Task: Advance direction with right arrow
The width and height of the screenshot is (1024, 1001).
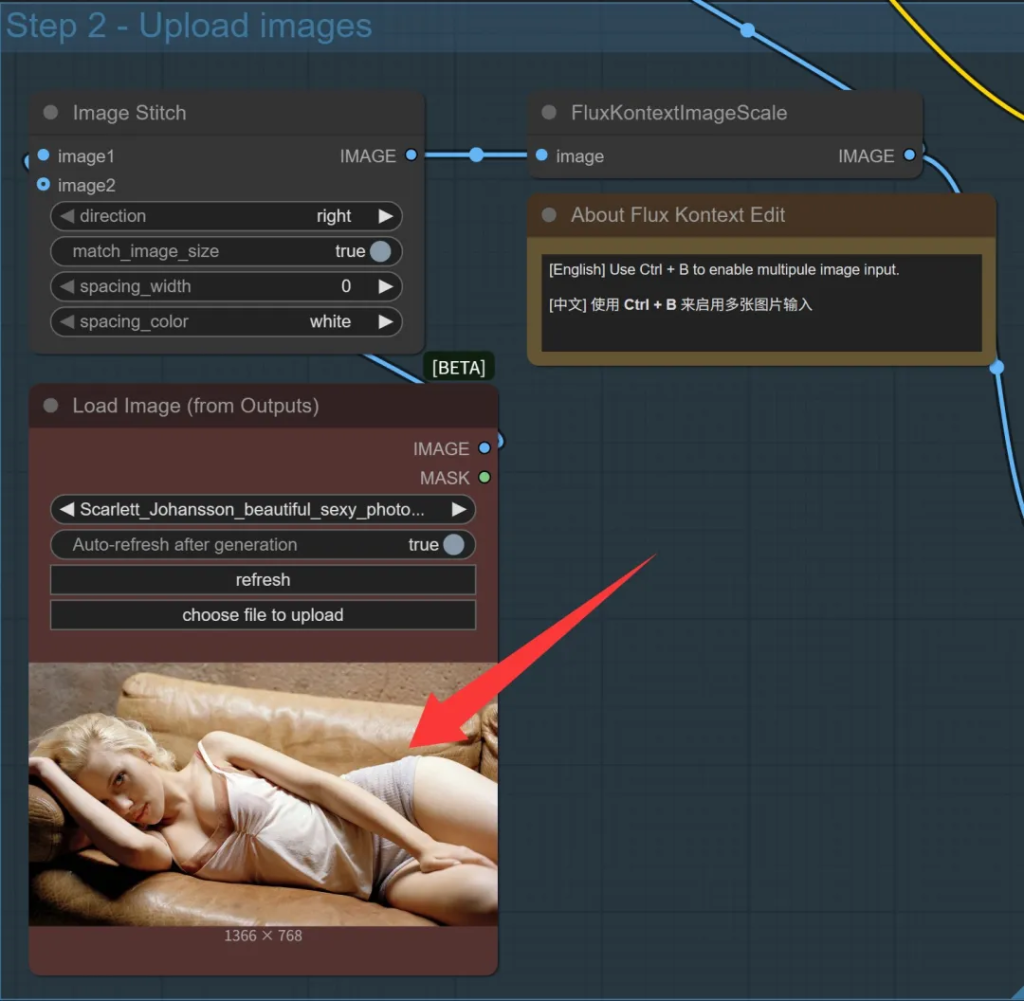Action: tap(386, 216)
